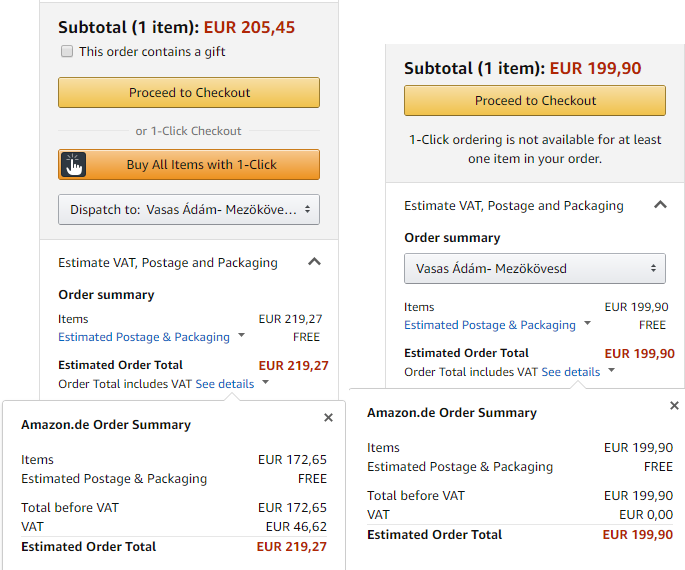
Task: Open right Estimated Postage & Packaging link
Action: [x=490, y=325]
